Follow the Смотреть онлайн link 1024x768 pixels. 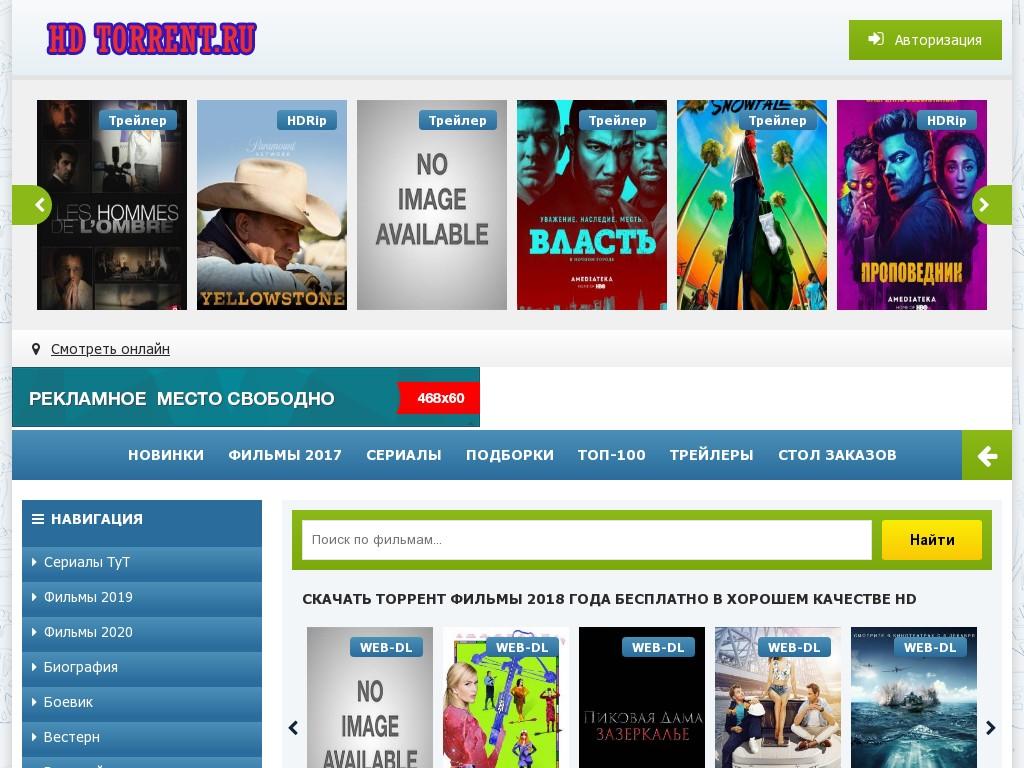pos(110,349)
